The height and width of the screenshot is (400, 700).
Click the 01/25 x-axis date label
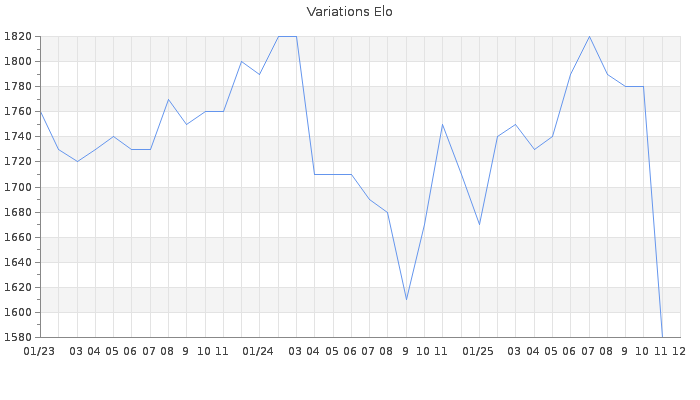point(479,351)
